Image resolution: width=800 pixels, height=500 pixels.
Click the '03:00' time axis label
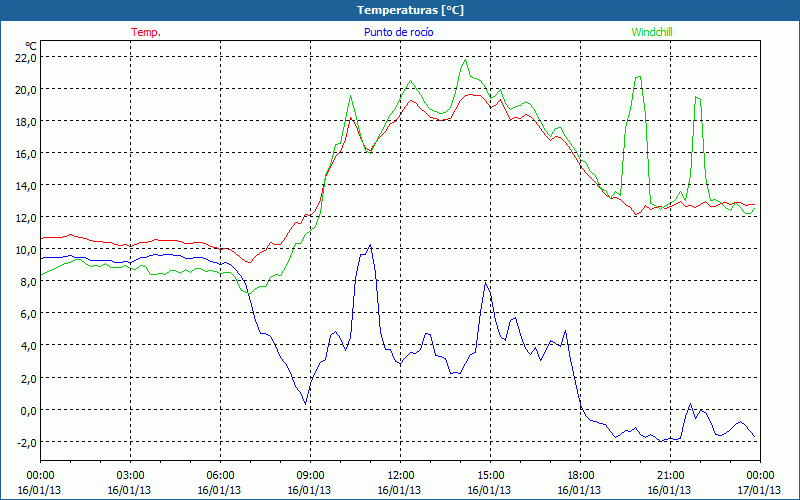(130, 475)
